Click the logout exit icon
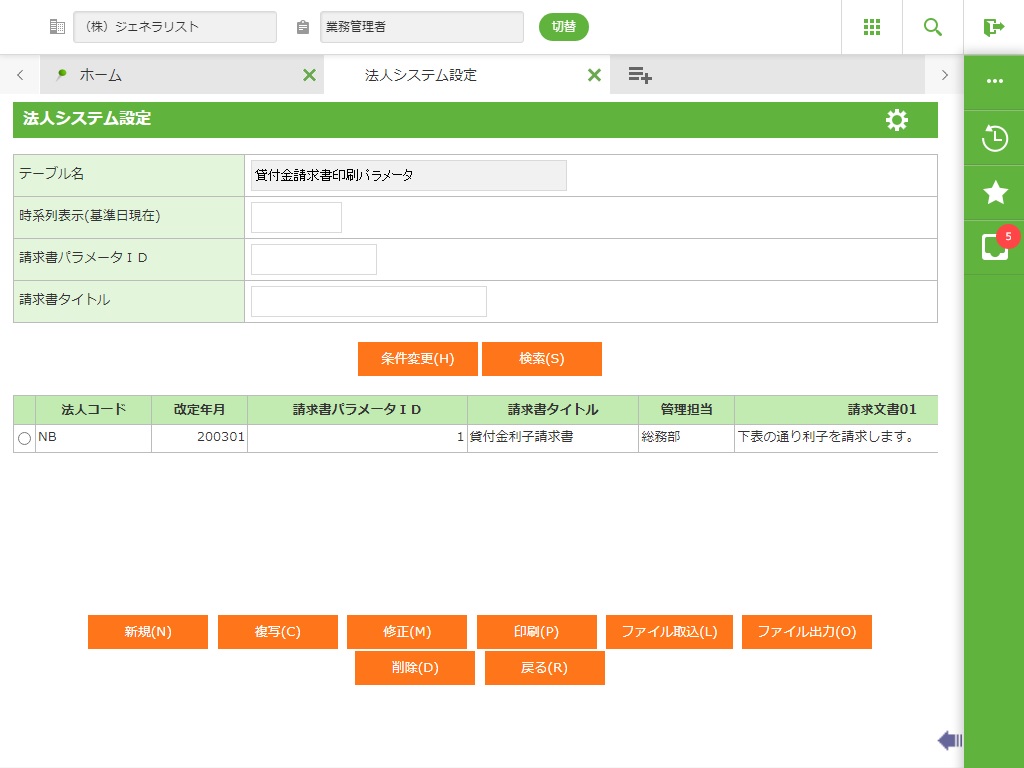1024x768 pixels. click(993, 27)
